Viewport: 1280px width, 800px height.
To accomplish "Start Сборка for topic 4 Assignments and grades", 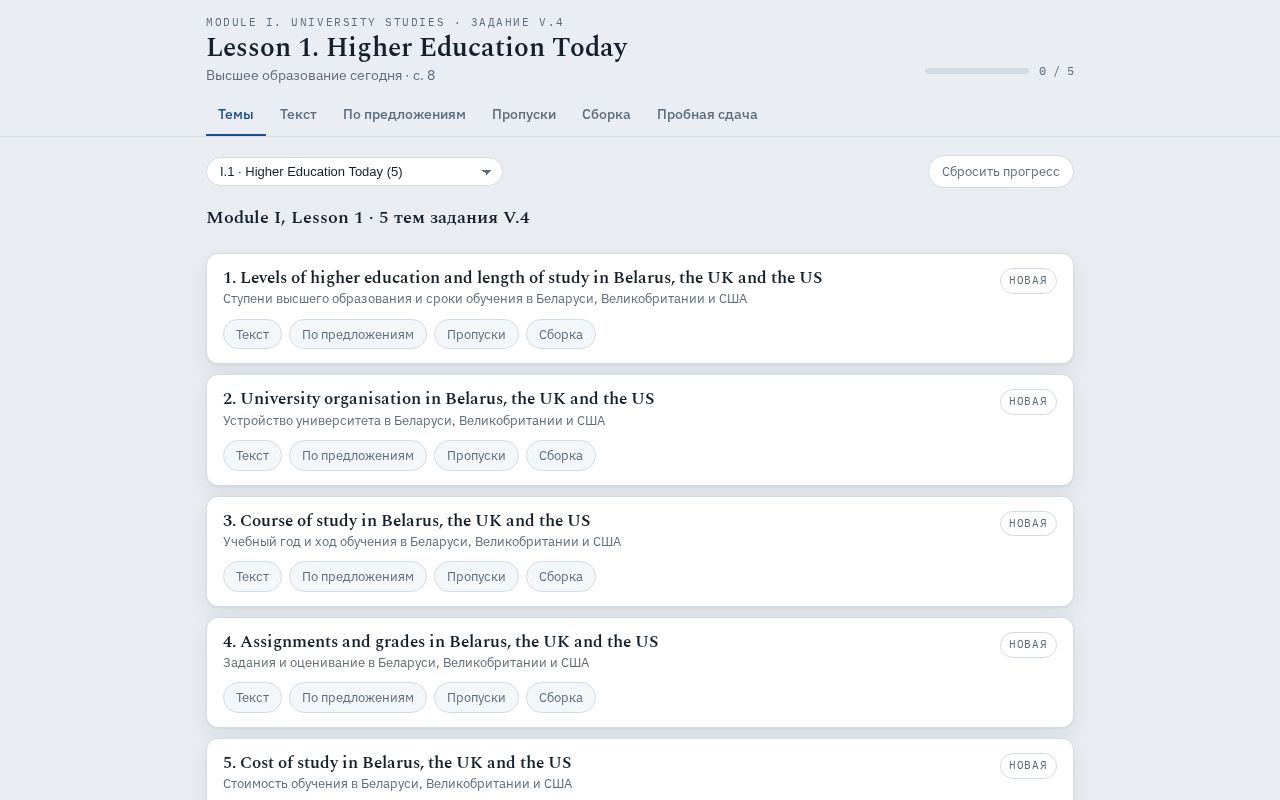I will 561,697.
